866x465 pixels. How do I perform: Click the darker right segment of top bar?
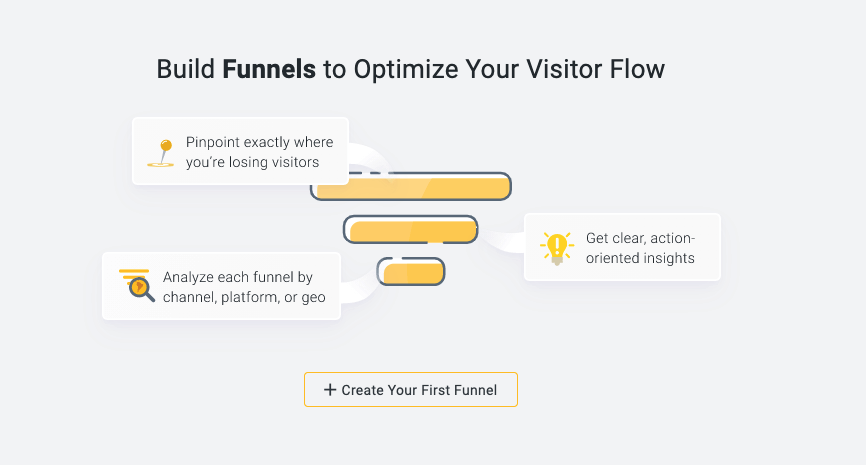coord(470,187)
